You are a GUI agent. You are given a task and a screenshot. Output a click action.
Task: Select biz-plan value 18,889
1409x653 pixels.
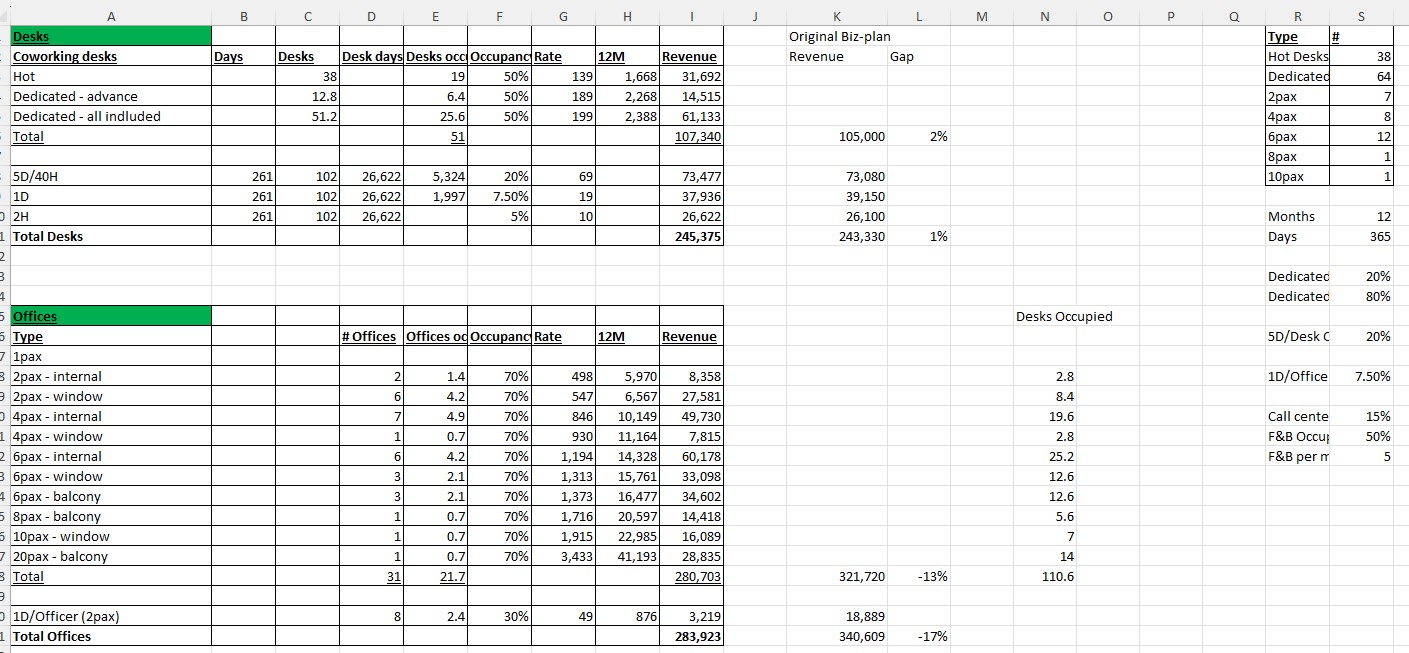click(x=837, y=616)
